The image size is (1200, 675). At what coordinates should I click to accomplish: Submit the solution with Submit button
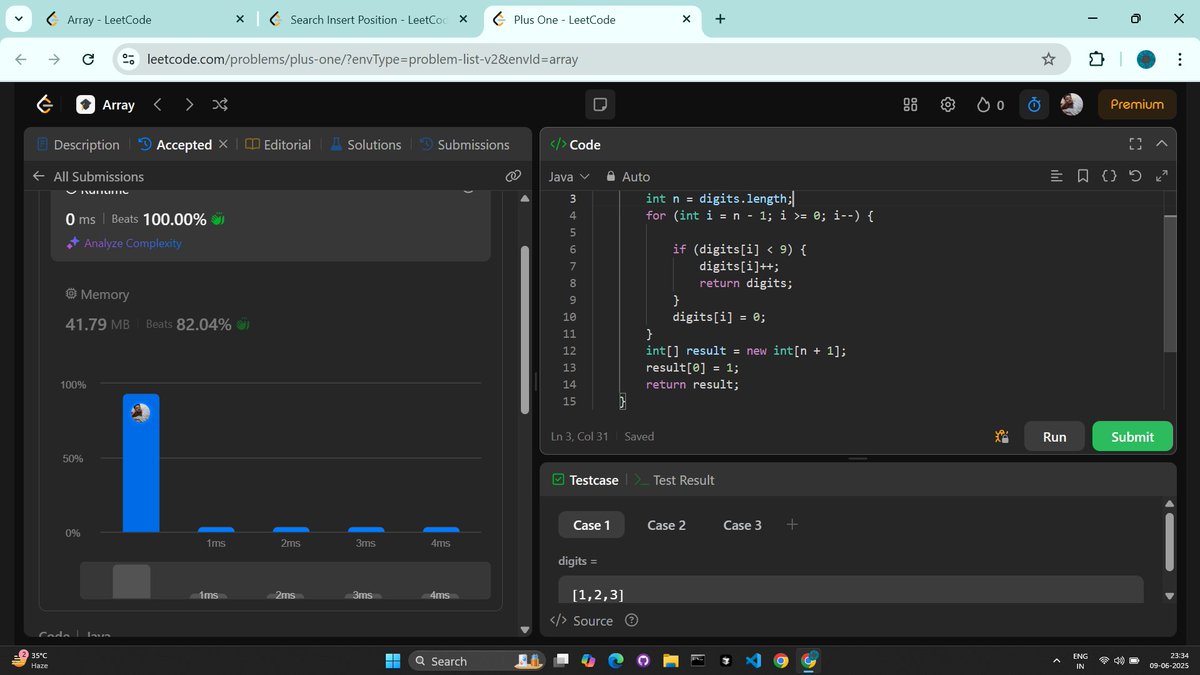1132,436
